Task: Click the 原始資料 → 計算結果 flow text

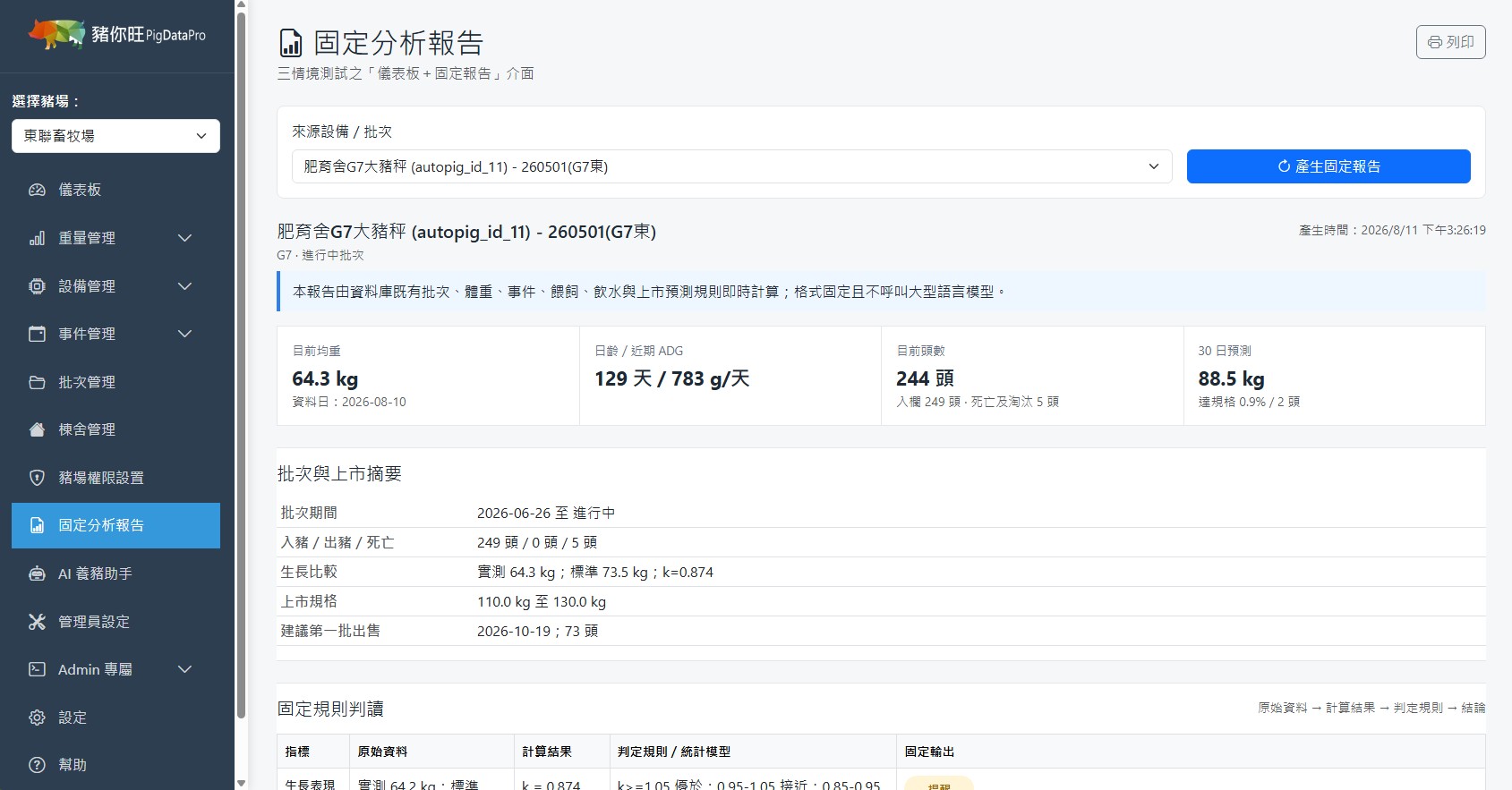Action: point(1371,708)
